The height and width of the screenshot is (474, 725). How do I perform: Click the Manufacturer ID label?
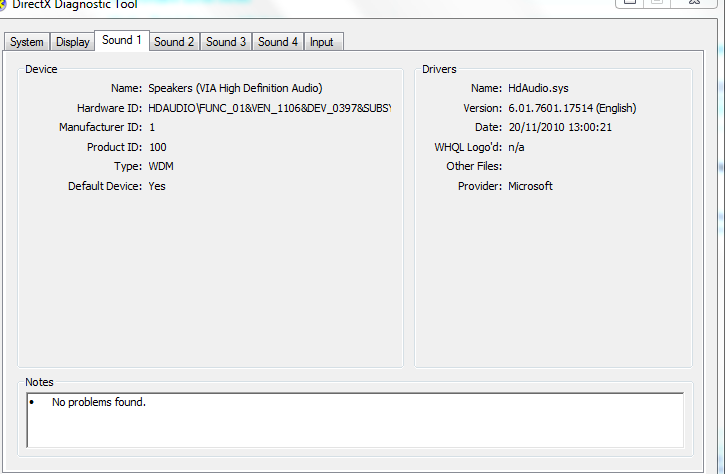(100, 127)
